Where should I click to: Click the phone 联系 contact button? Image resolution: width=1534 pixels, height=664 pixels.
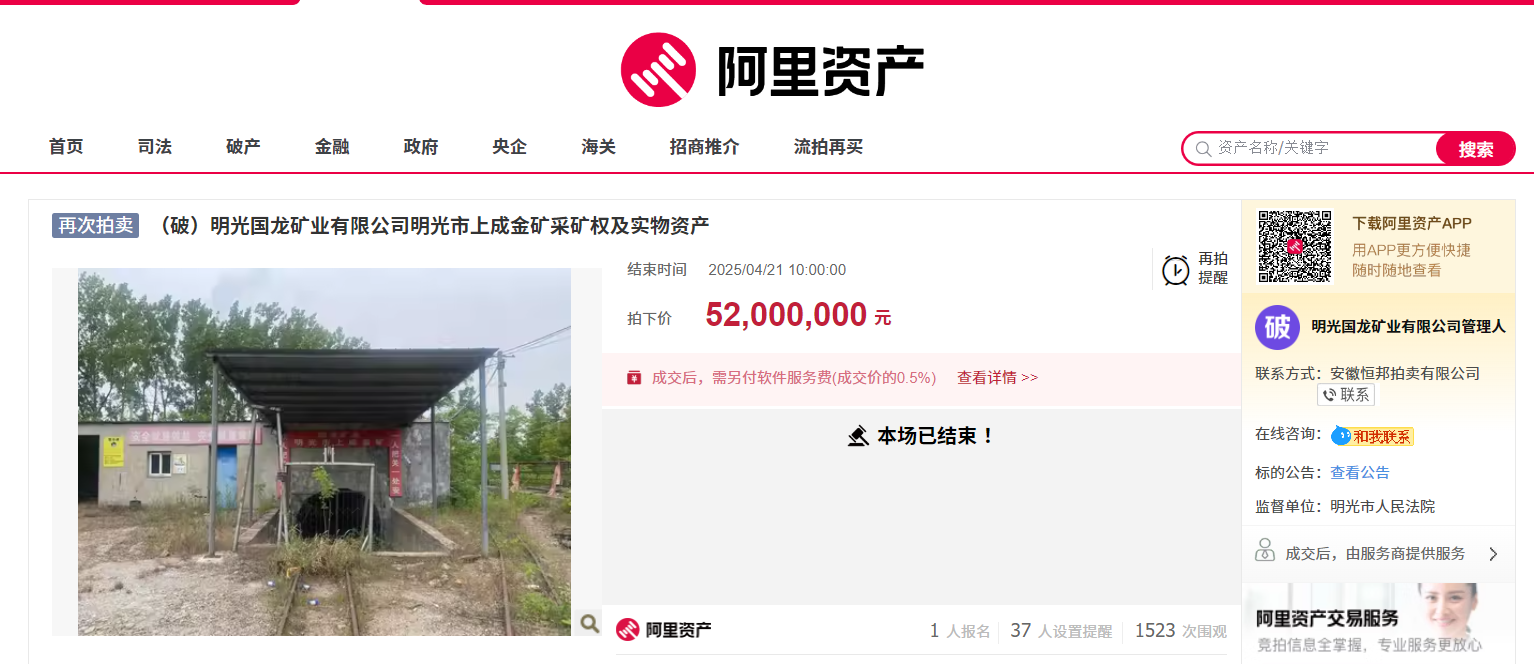pyautogui.click(x=1346, y=395)
